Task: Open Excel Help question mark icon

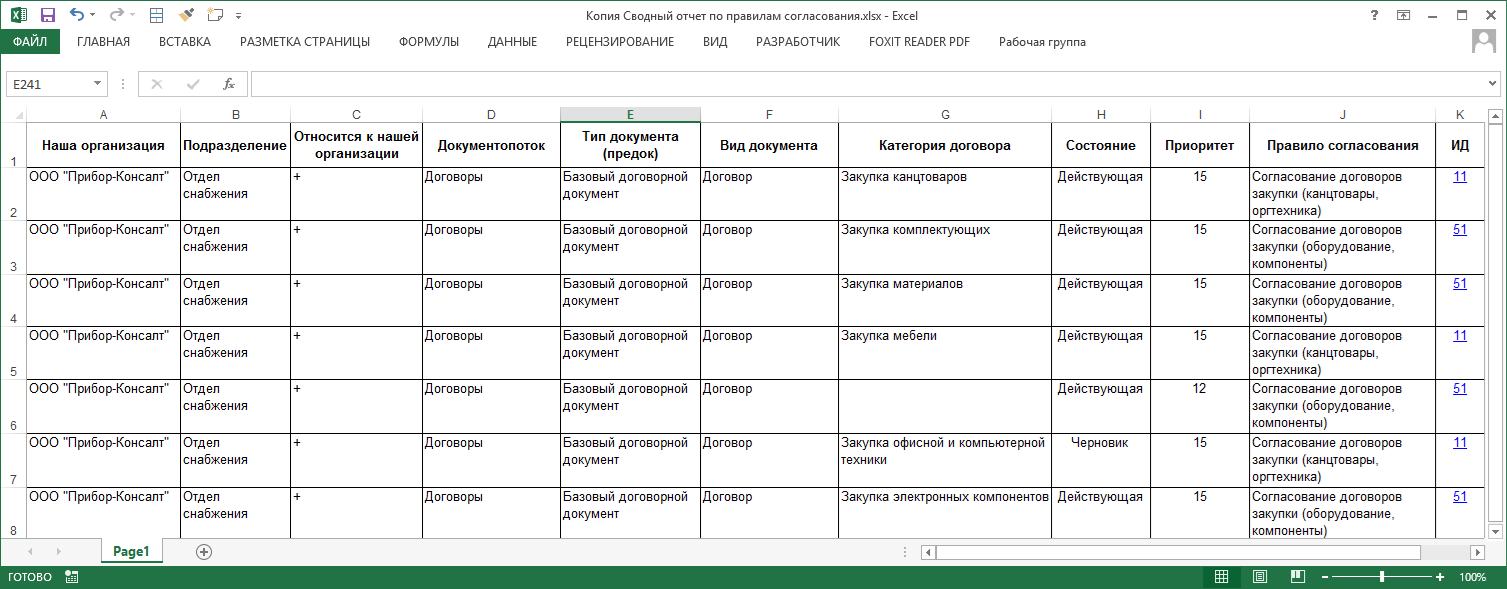Action: tap(1376, 15)
